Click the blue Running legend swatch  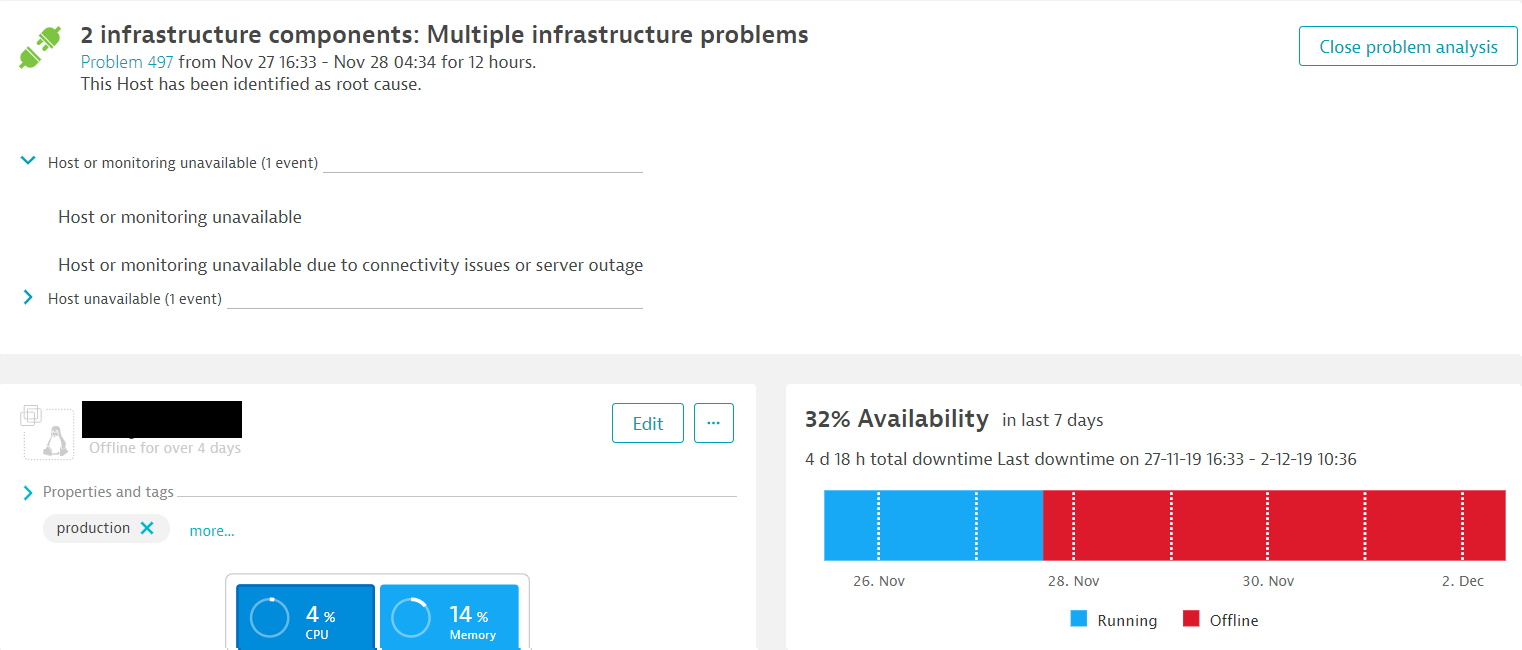click(x=1078, y=619)
